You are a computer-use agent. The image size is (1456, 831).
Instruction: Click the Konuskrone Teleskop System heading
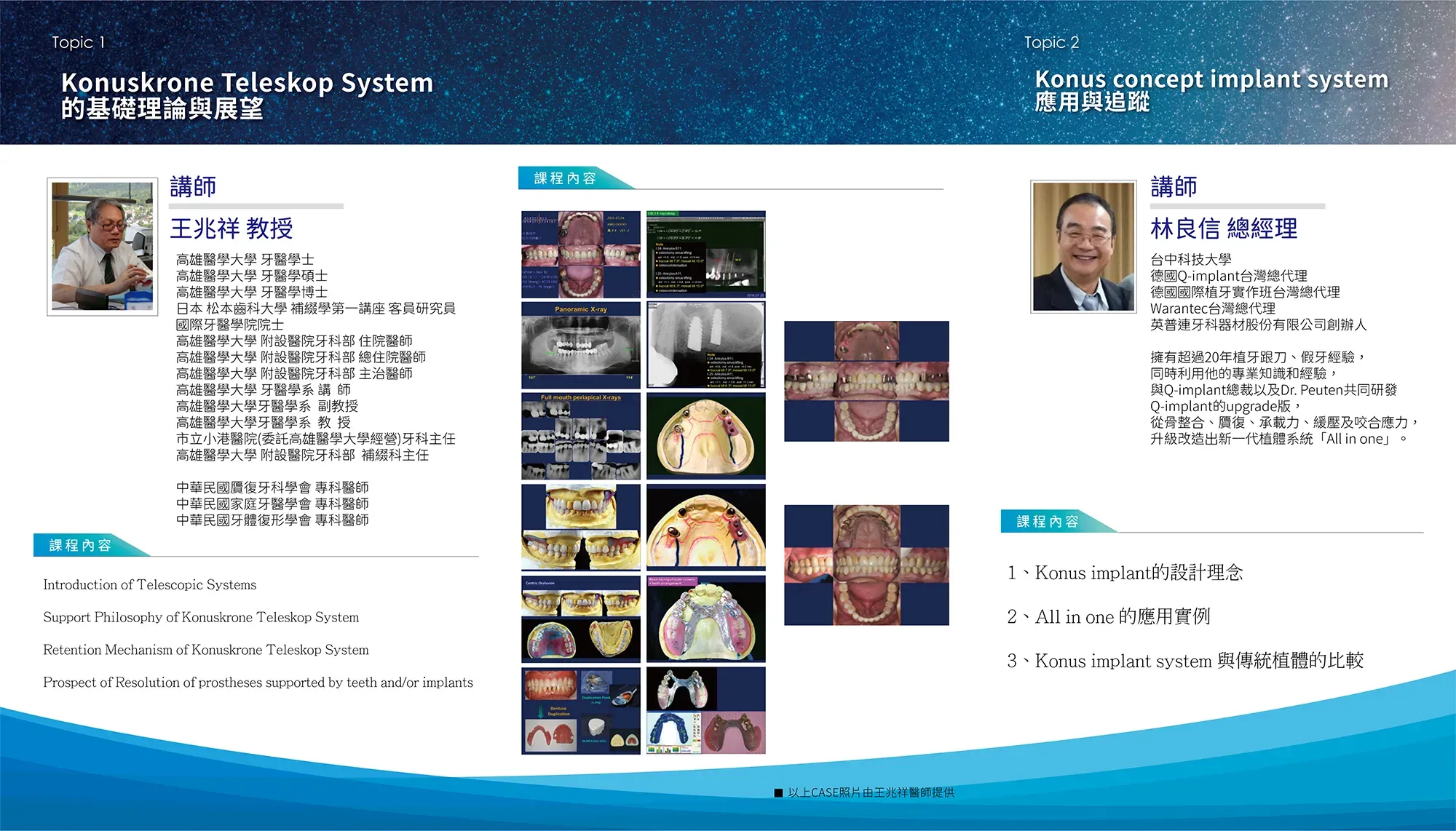tap(247, 82)
